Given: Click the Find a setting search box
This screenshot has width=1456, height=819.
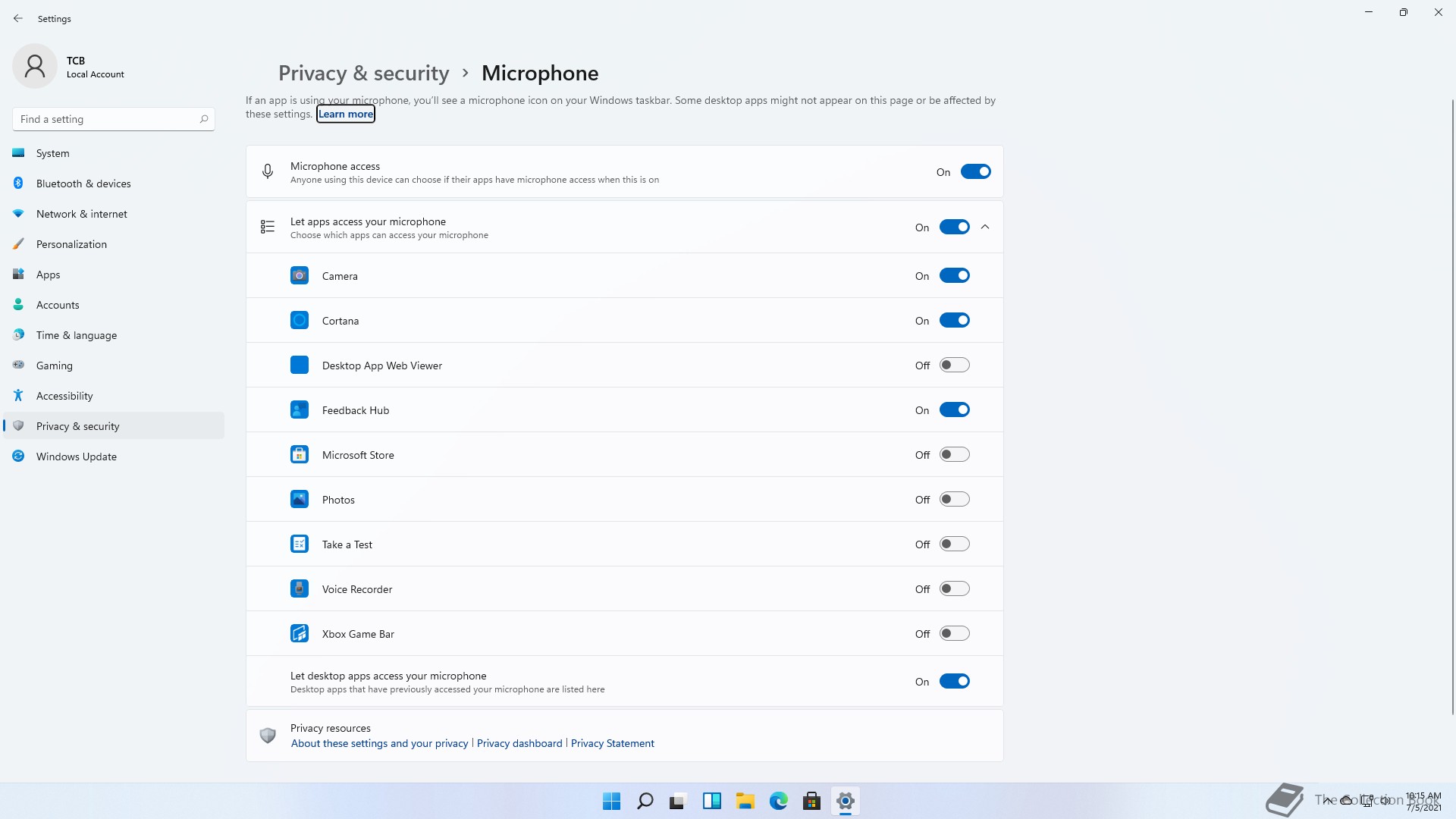Looking at the screenshot, I should coord(114,119).
